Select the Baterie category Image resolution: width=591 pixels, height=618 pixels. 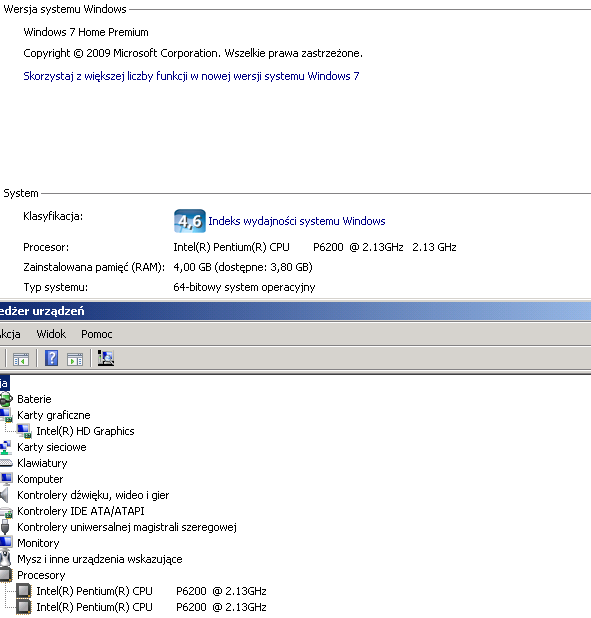[x=34, y=399]
